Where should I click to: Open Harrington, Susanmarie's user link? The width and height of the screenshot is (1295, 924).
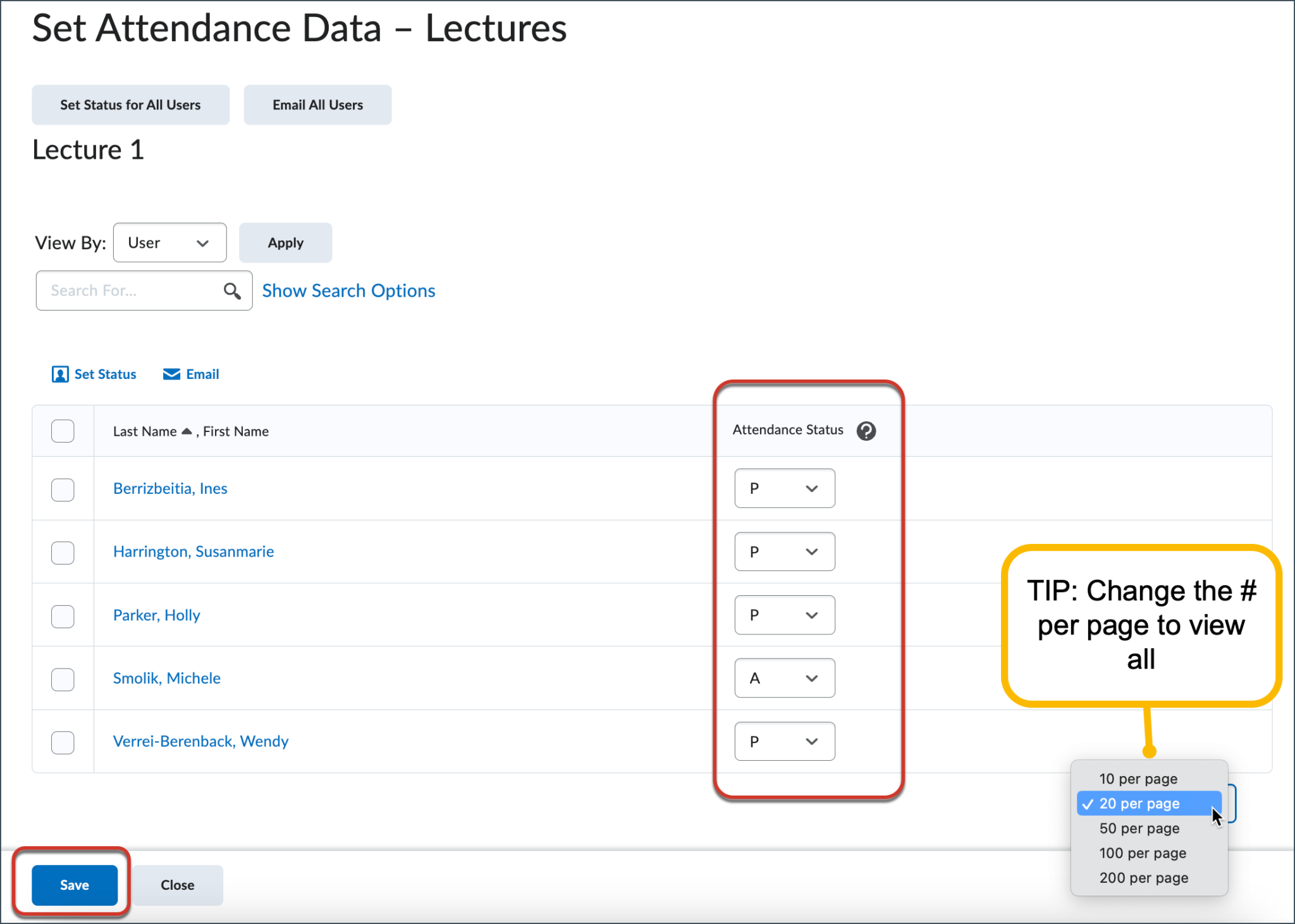[193, 551]
